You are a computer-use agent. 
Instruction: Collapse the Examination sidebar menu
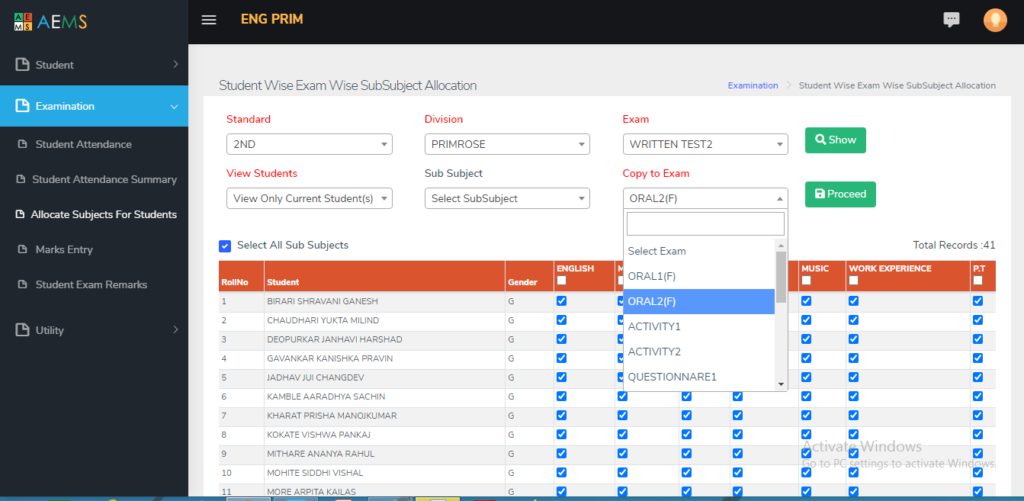pos(94,106)
